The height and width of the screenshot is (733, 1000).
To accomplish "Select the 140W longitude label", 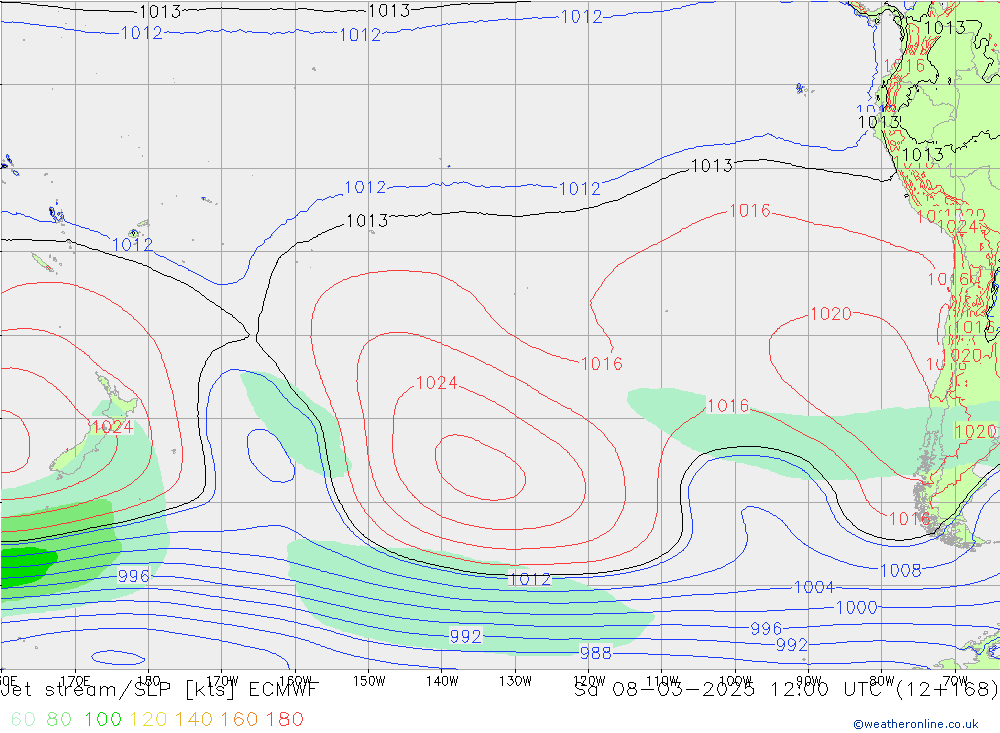I will coord(442,681).
